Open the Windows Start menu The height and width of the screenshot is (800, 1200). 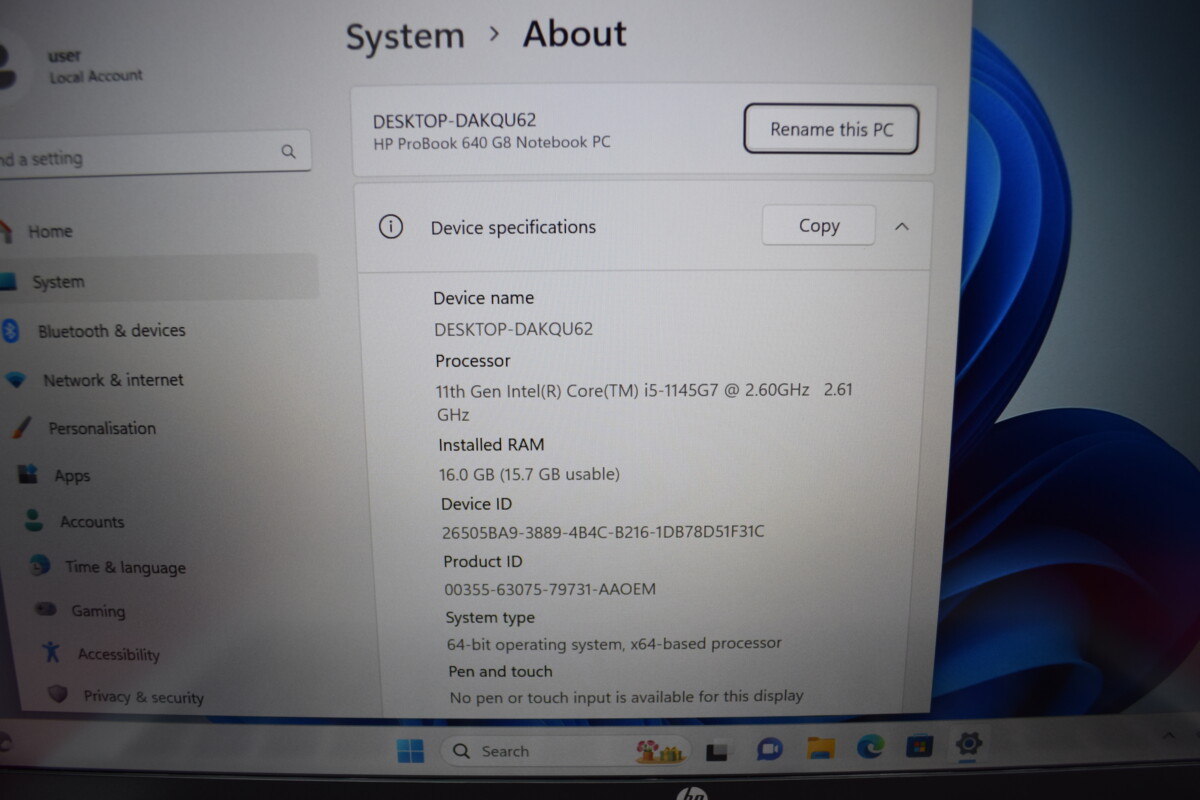point(411,751)
